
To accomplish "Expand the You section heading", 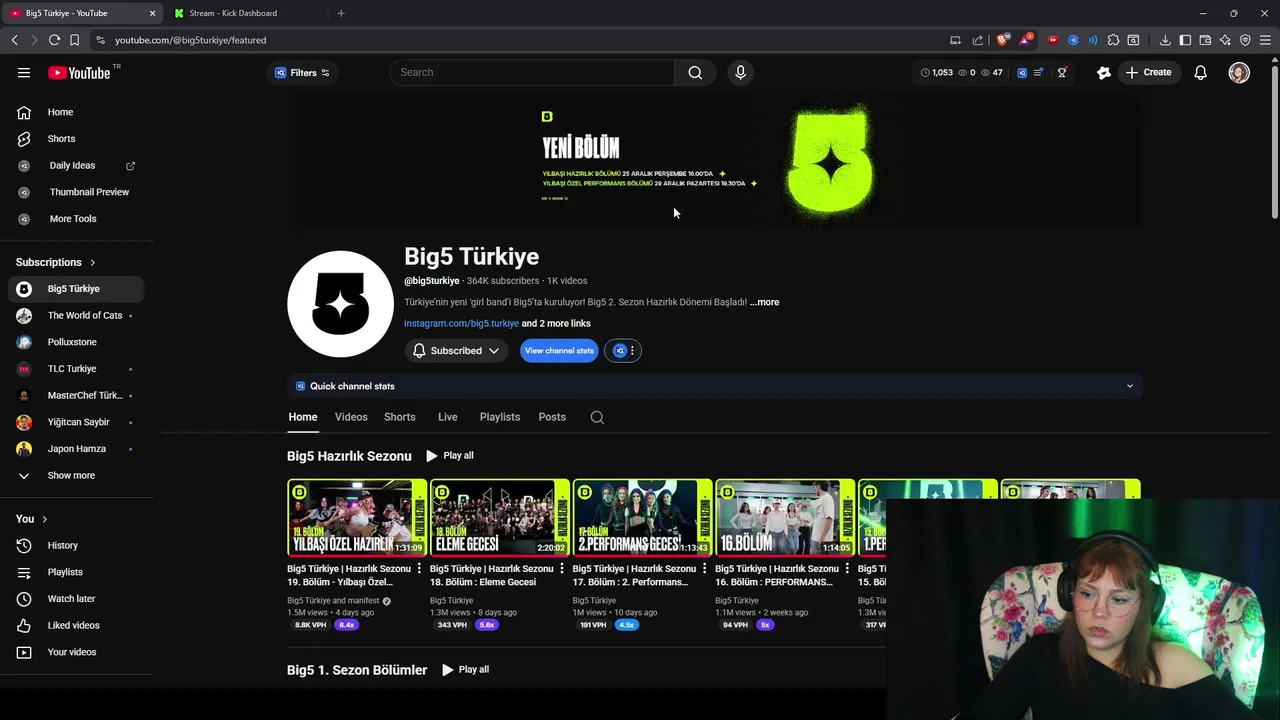I will tap(32, 519).
